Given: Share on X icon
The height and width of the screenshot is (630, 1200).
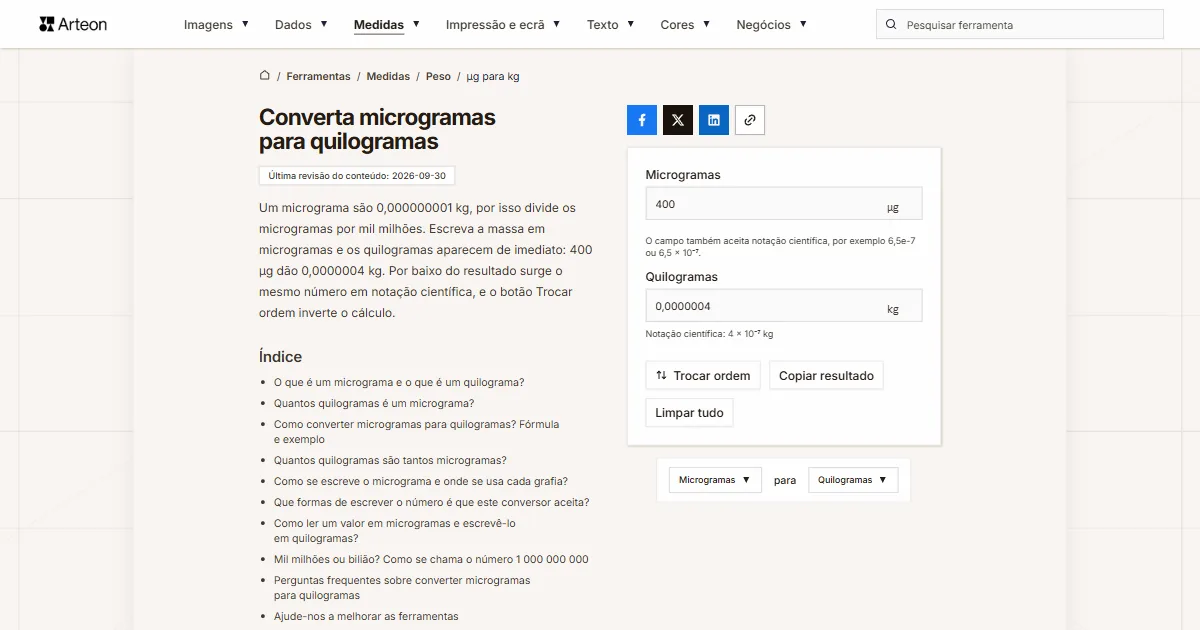Looking at the screenshot, I should tap(678, 120).
